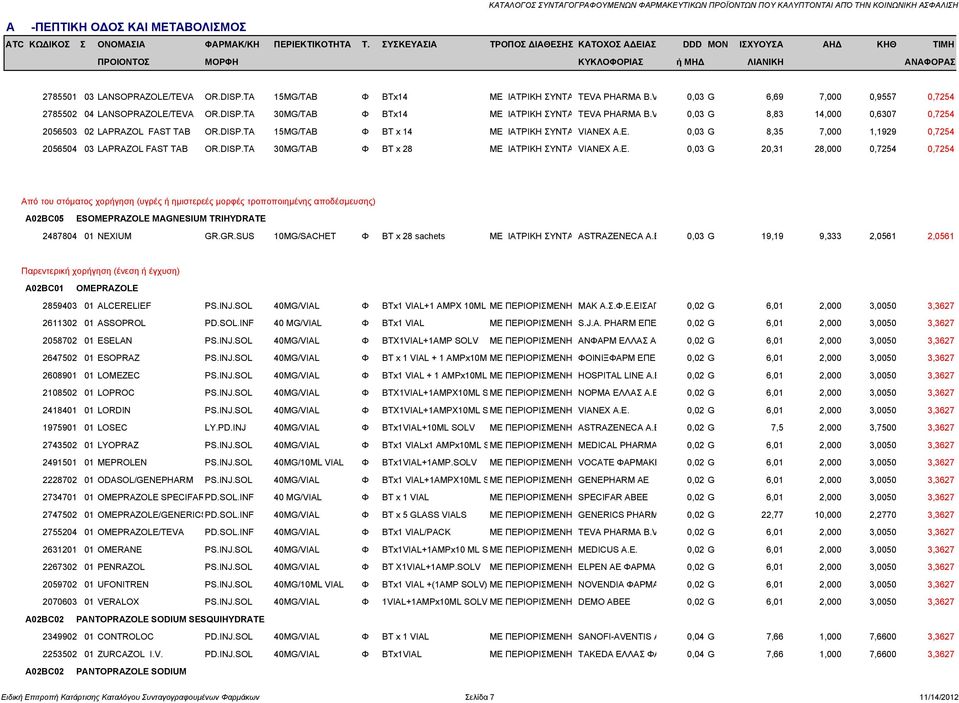
Task: Select the ODASOL/GENEPHARM product name
Action: click(145, 480)
